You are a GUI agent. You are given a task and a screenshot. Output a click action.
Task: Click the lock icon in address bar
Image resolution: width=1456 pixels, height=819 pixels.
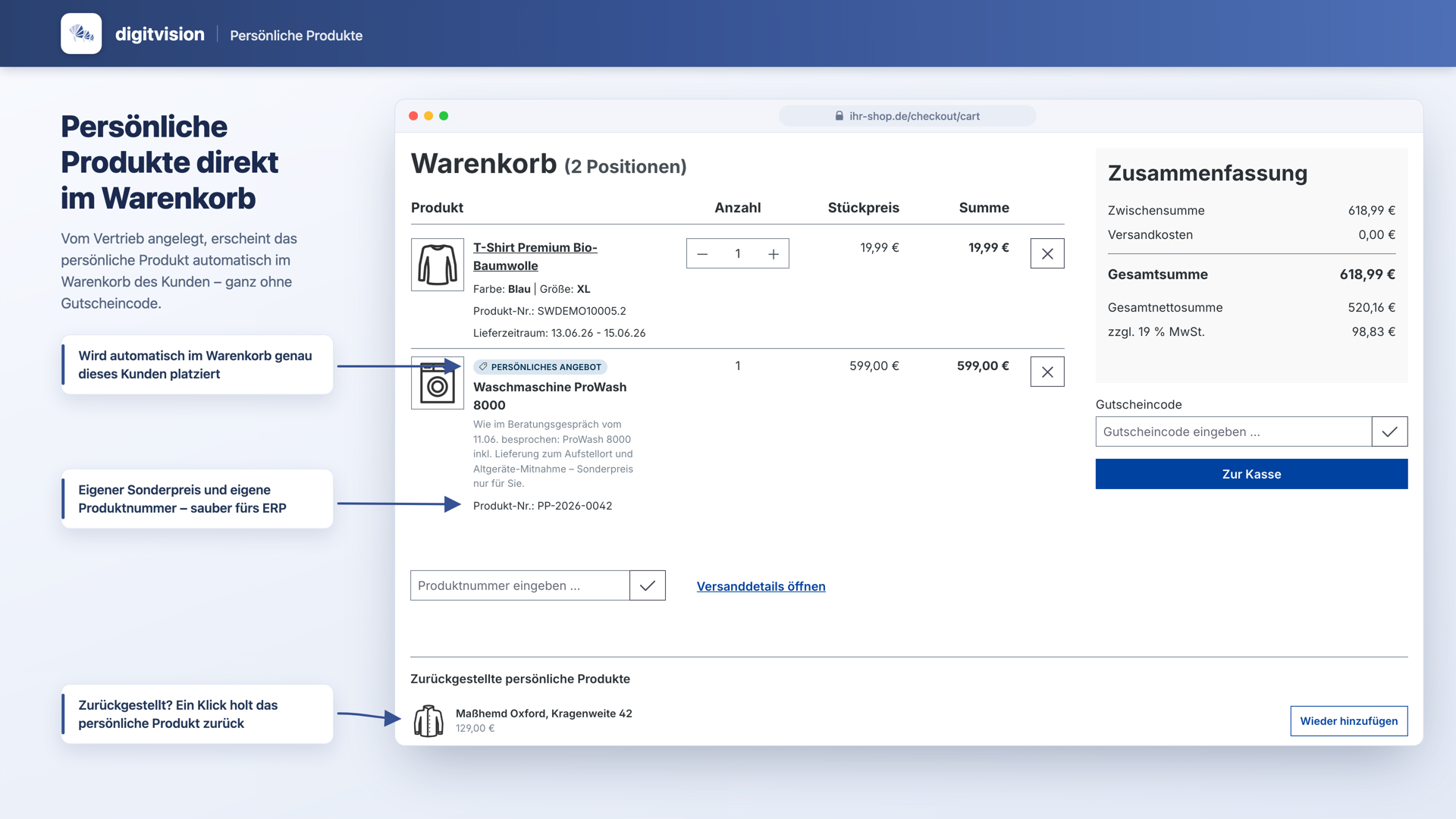pyautogui.click(x=839, y=116)
